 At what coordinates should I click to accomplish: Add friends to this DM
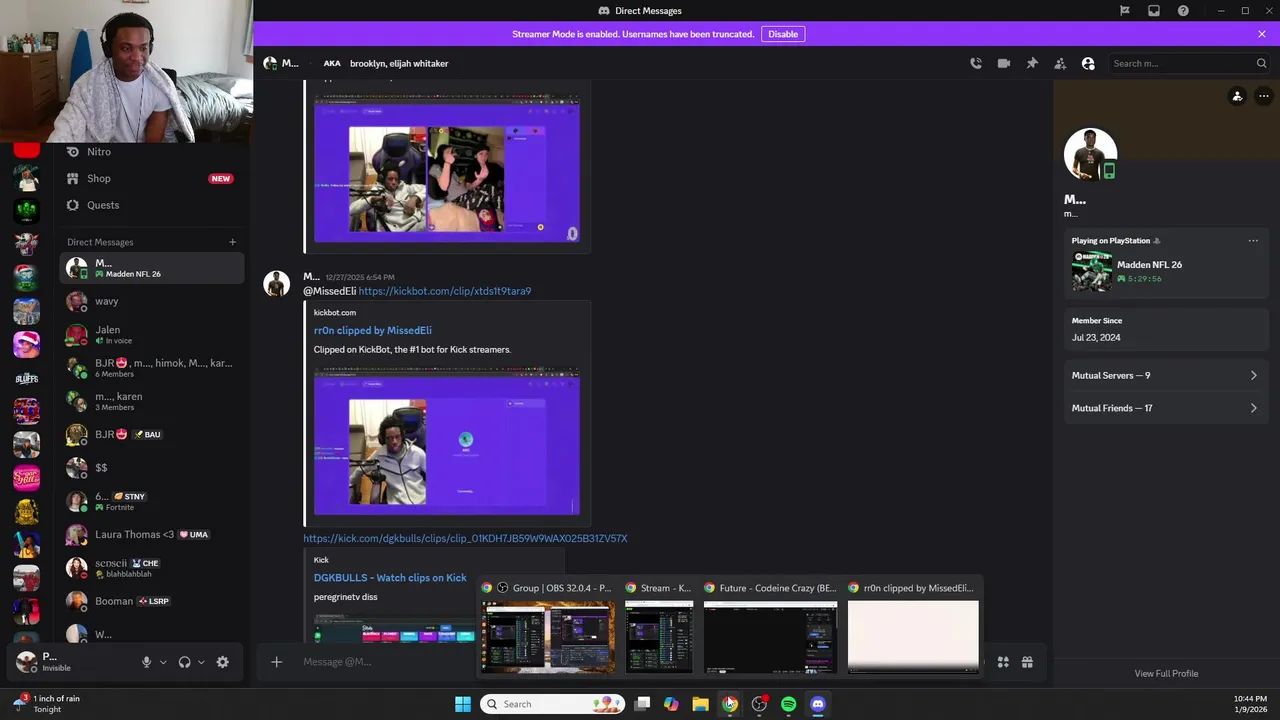pyautogui.click(x=1060, y=63)
